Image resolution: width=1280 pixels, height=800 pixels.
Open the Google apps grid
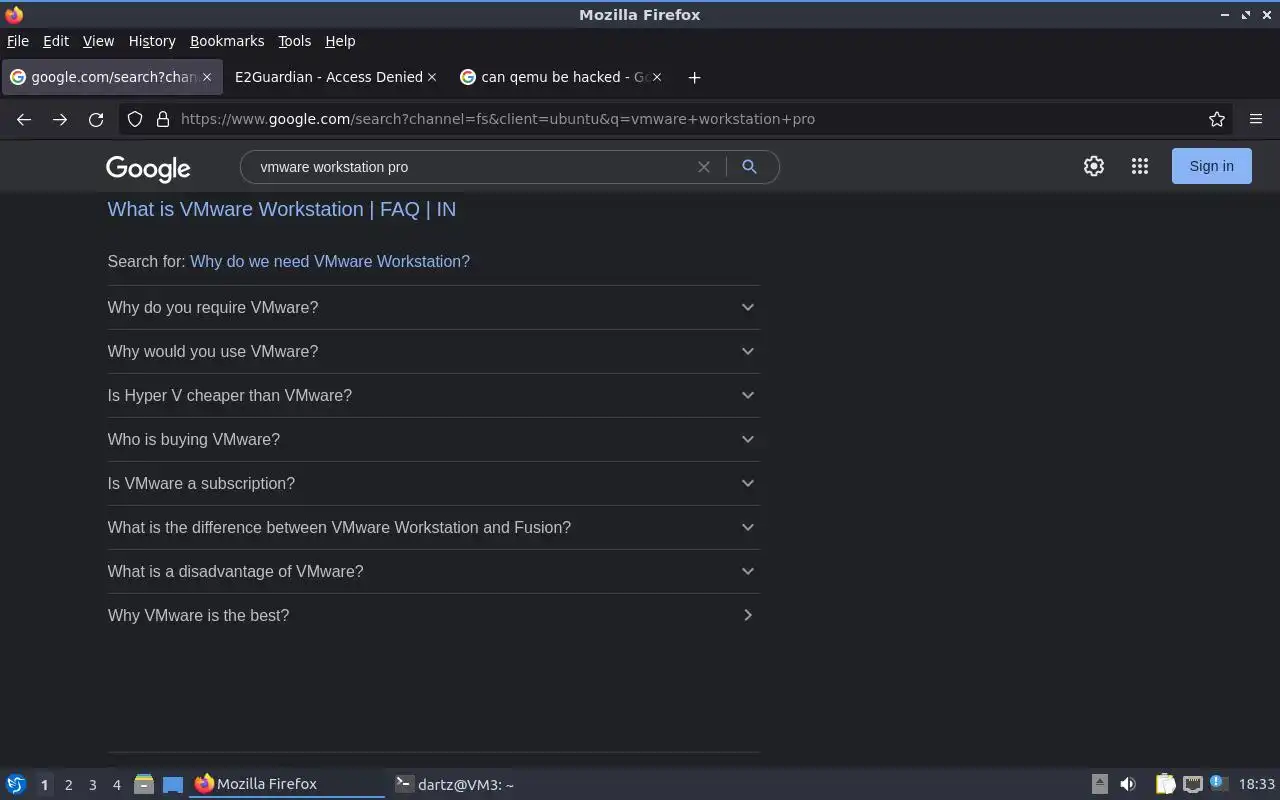1140,166
